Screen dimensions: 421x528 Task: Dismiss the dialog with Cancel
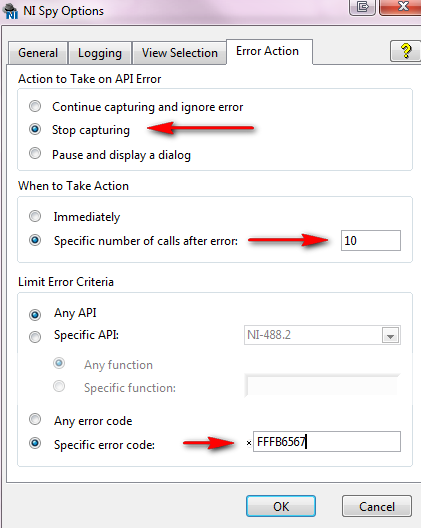pos(377,506)
